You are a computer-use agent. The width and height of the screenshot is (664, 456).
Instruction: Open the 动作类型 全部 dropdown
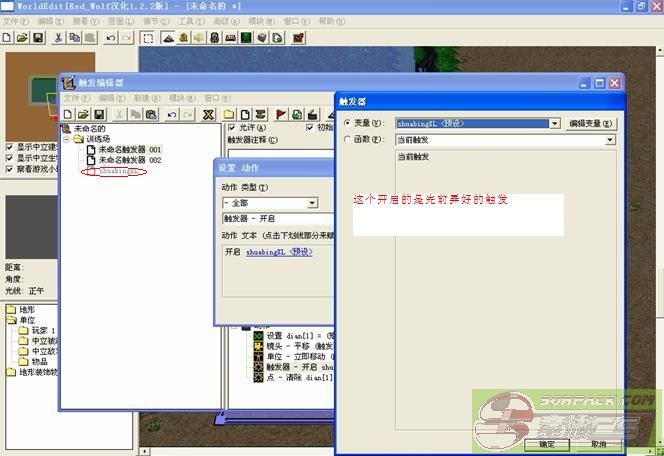(x=312, y=203)
